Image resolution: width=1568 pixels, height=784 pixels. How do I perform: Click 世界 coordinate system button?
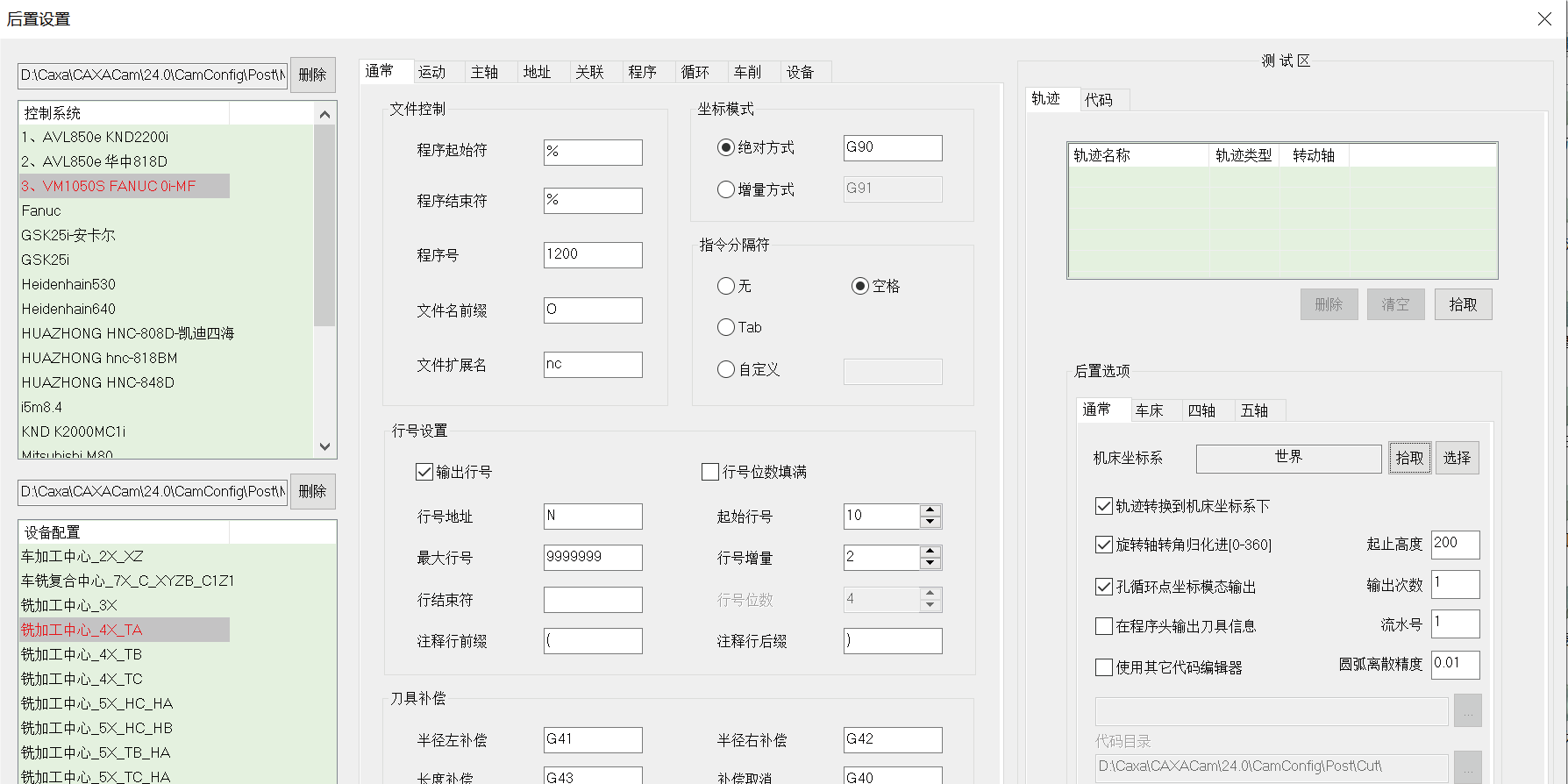(x=1289, y=458)
